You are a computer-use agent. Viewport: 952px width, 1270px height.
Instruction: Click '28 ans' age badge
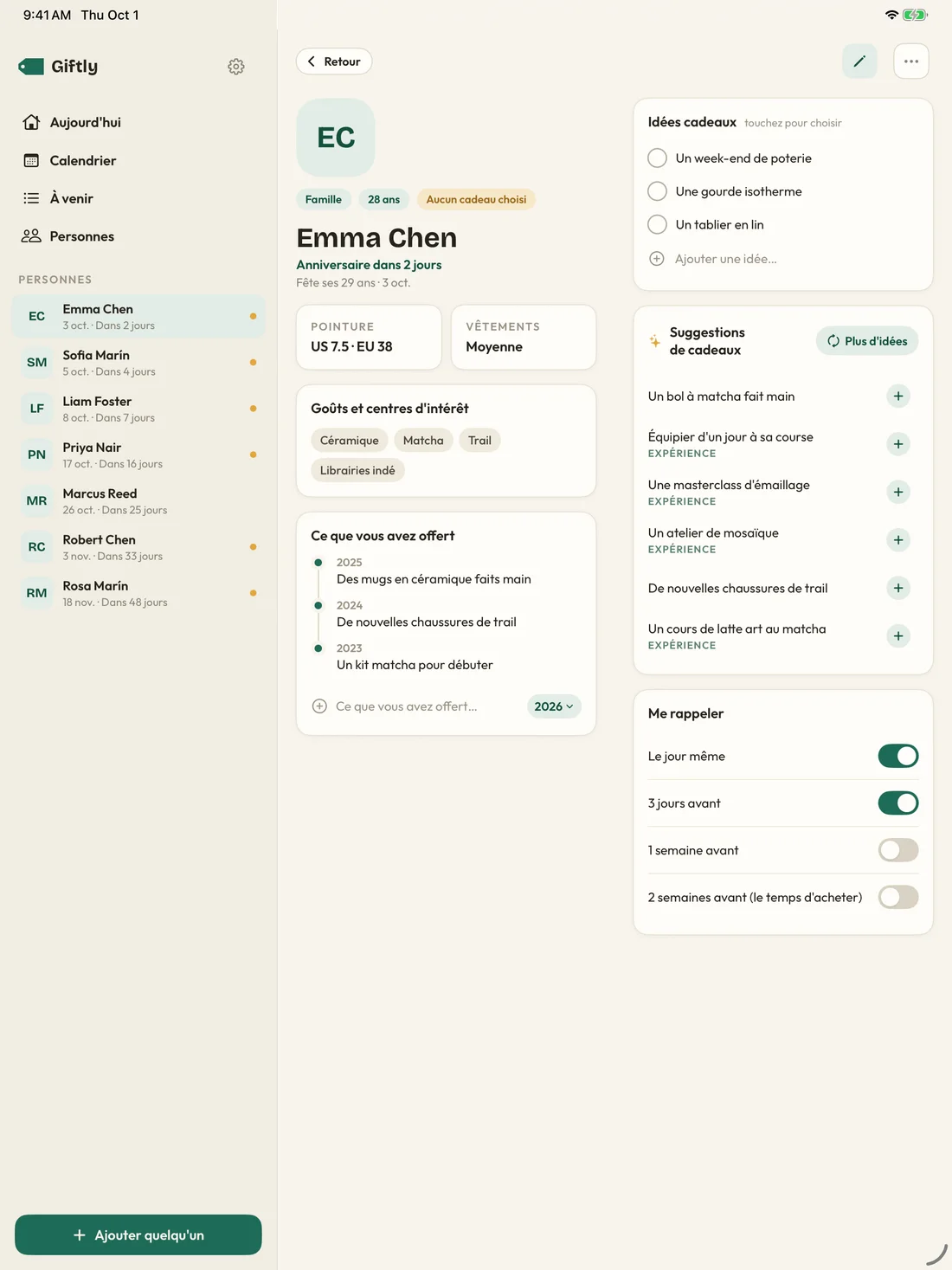(383, 199)
